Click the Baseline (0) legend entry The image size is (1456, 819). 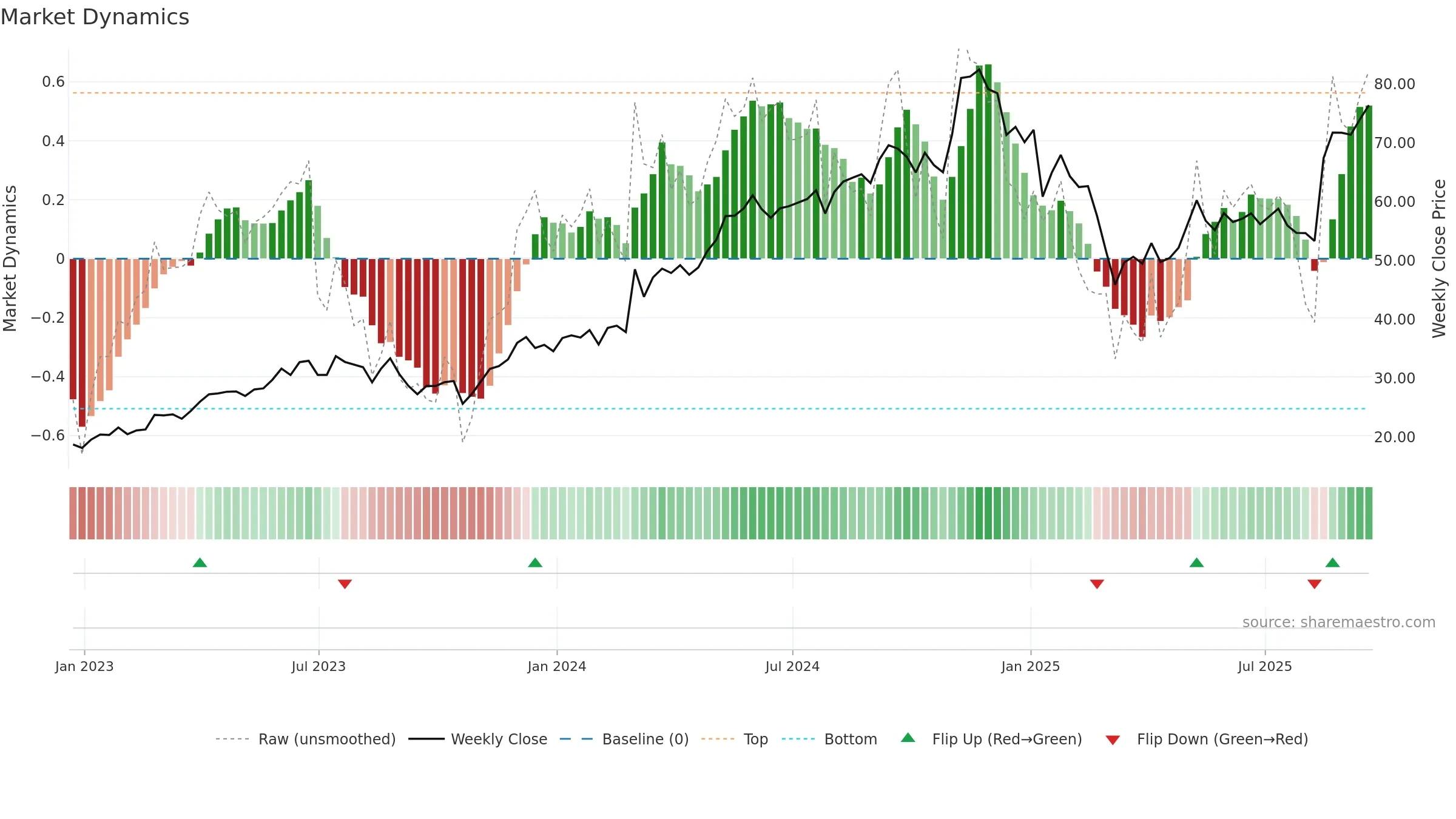[x=624, y=739]
